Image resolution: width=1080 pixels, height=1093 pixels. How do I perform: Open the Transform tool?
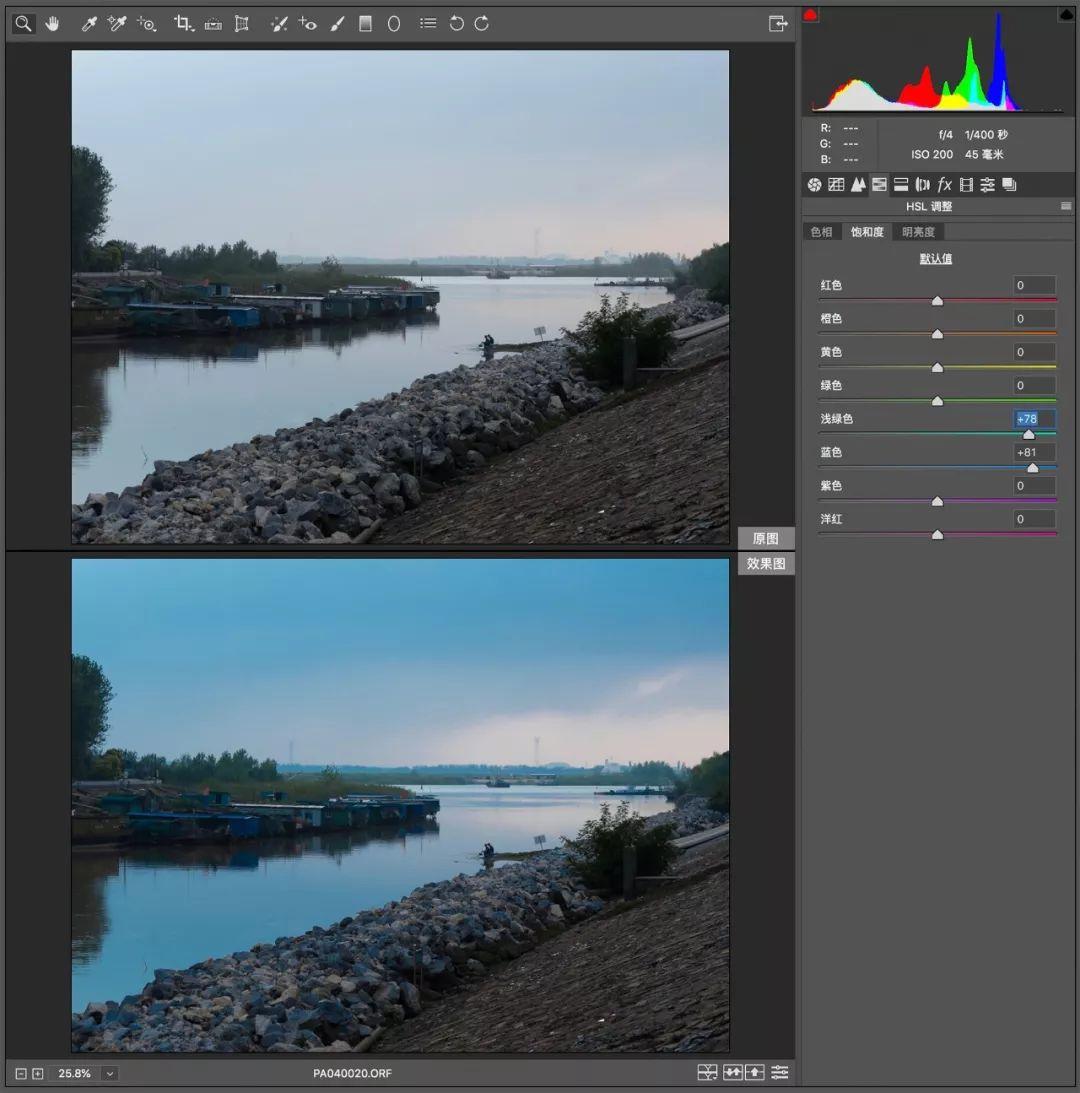pyautogui.click(x=241, y=24)
